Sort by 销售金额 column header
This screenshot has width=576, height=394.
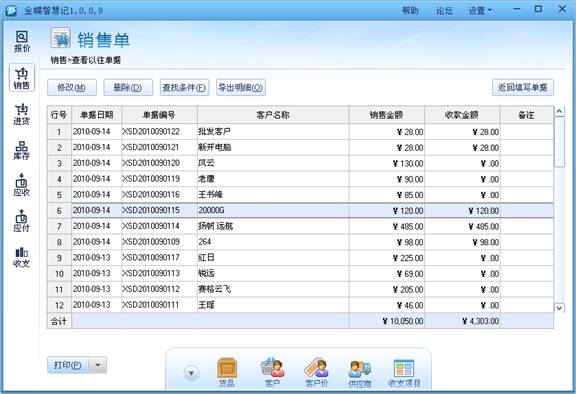(386, 115)
